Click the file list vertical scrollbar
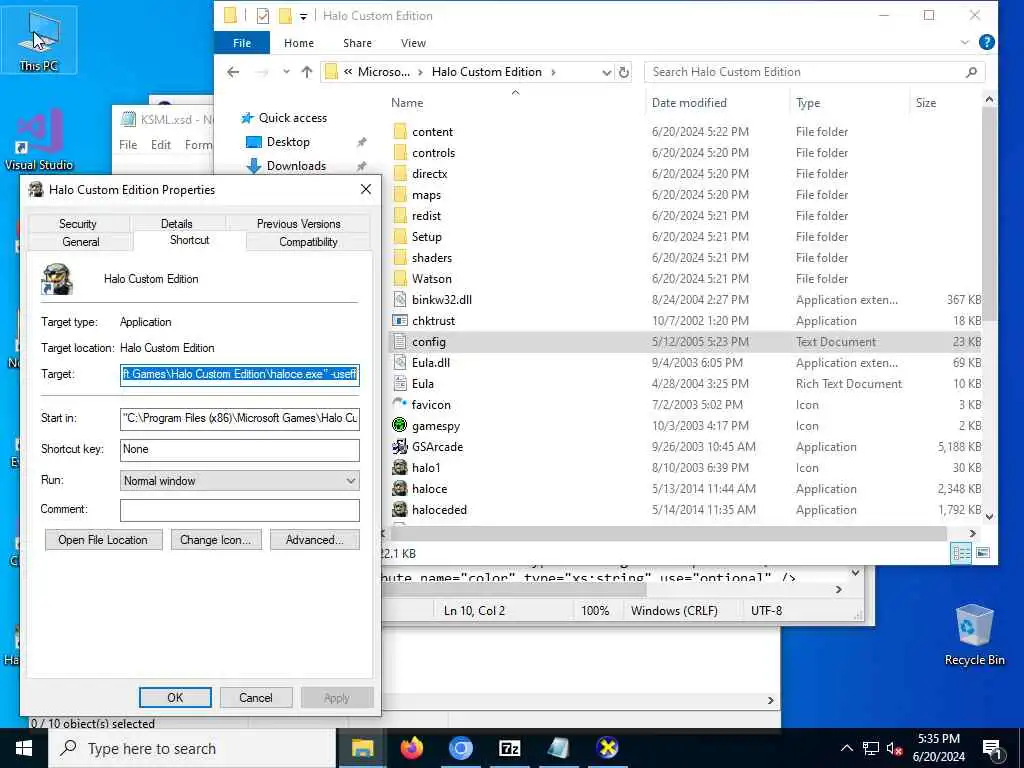1024x768 pixels. [x=989, y=215]
